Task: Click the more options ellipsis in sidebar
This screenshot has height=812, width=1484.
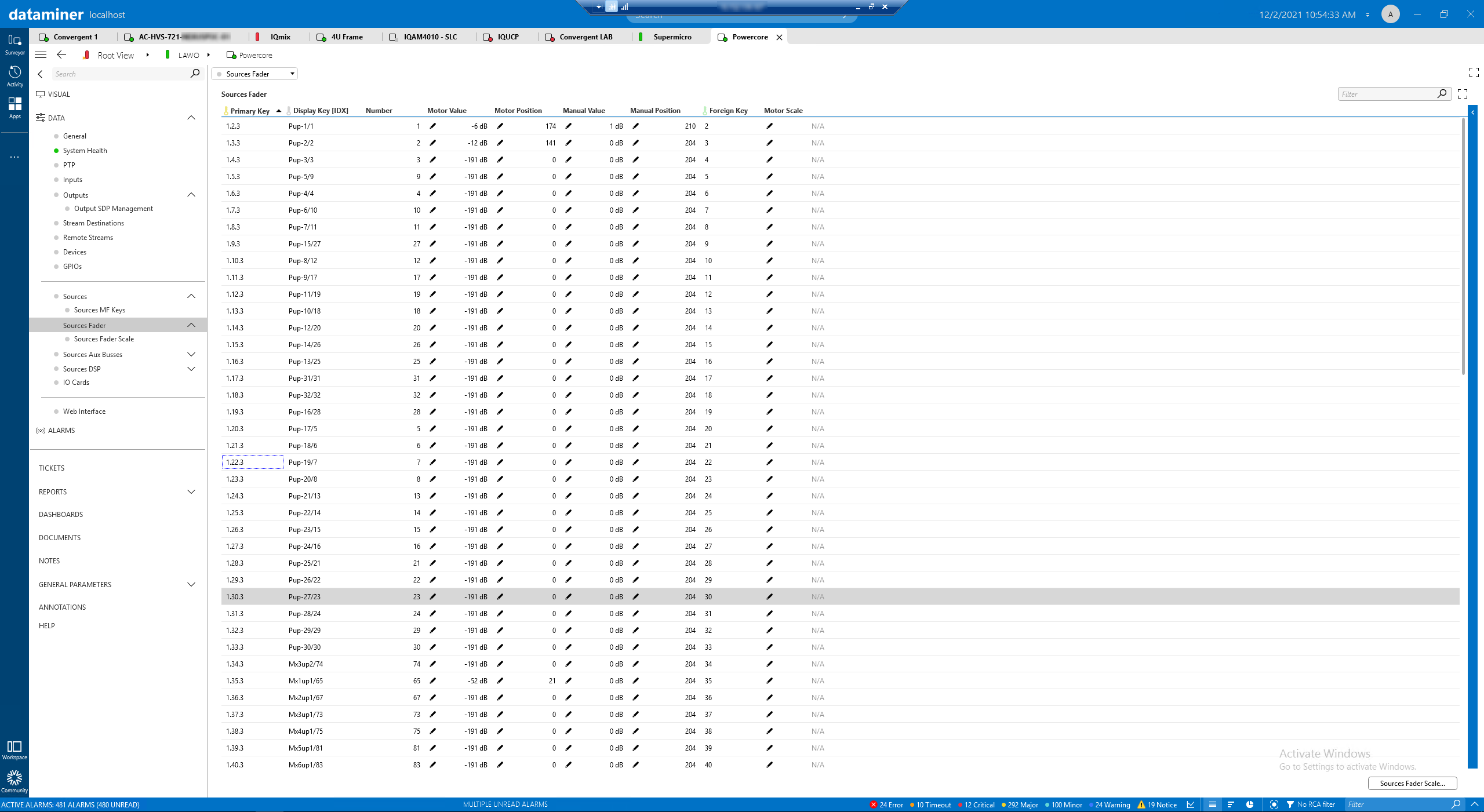Action: click(14, 157)
